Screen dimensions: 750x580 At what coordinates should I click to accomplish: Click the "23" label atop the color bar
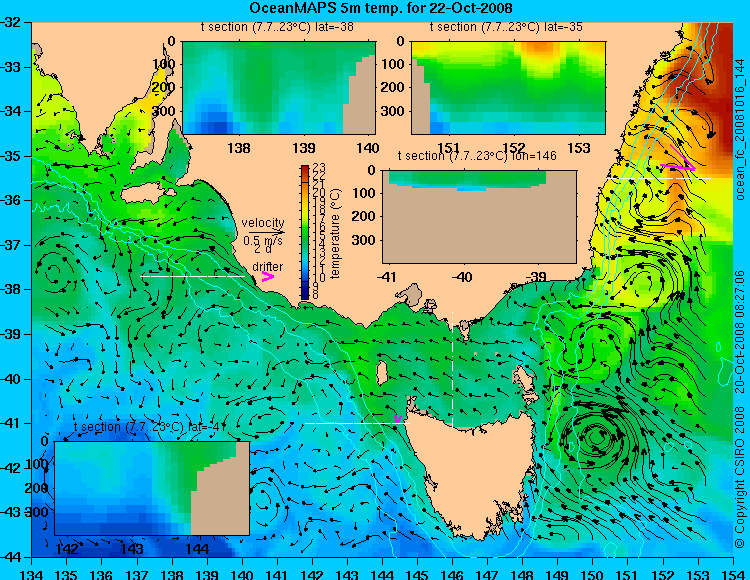(x=319, y=167)
